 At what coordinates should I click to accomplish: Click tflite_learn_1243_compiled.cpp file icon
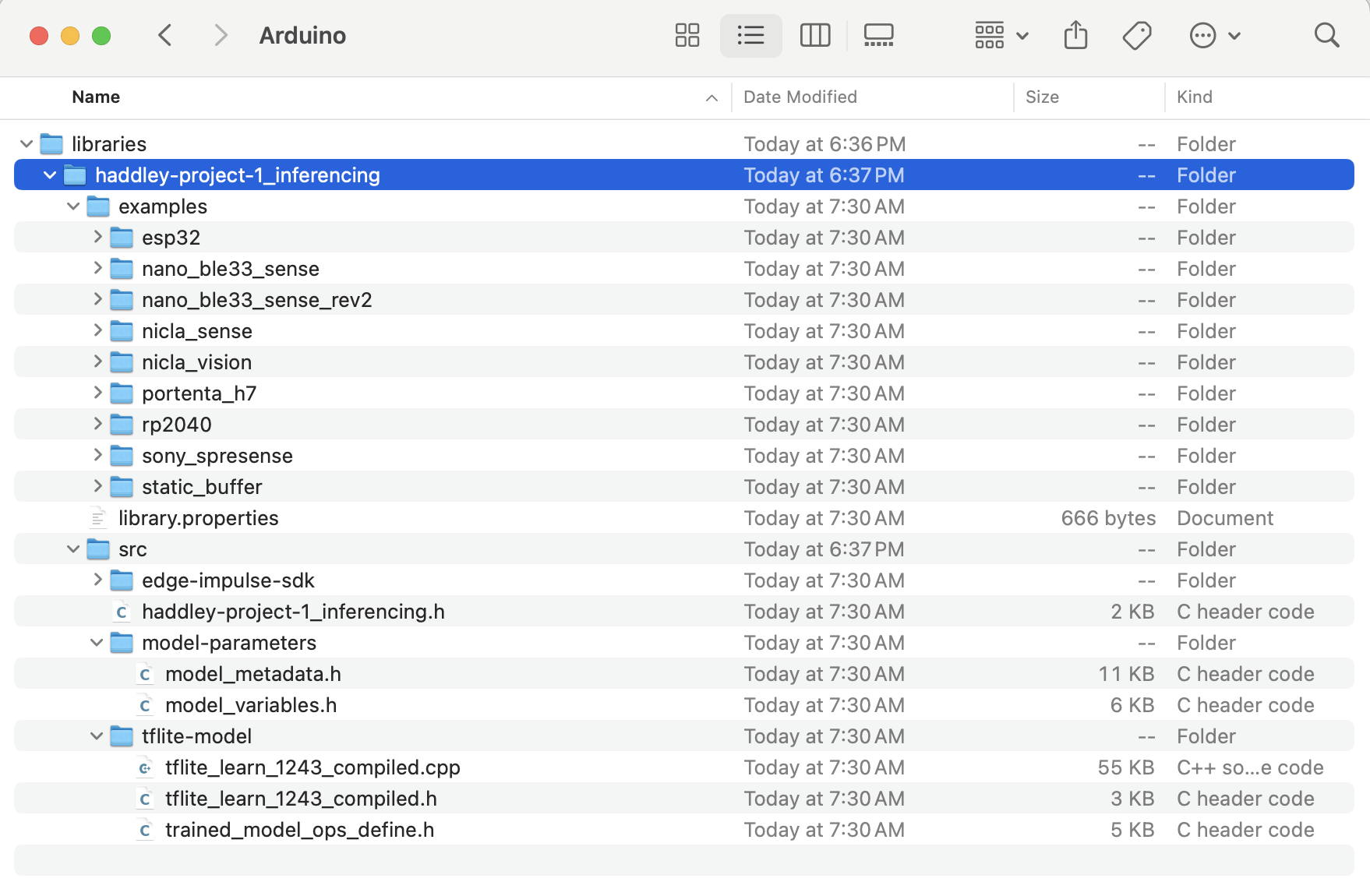(x=145, y=767)
